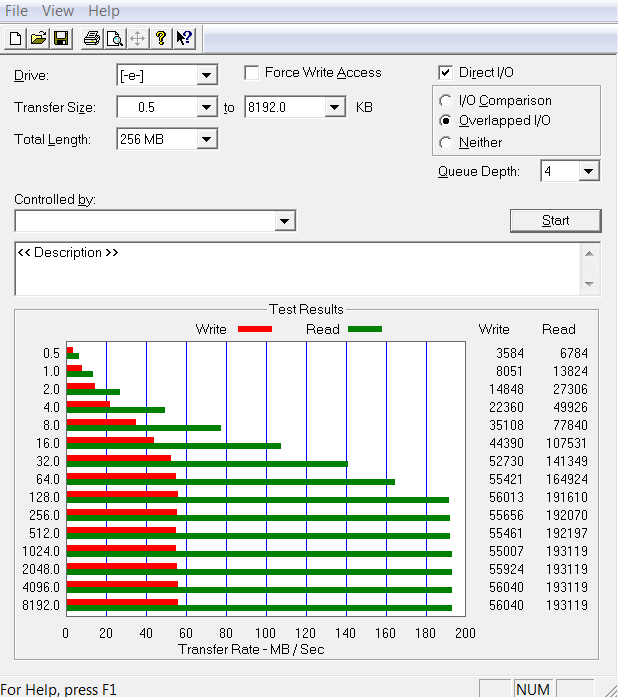Enable Force Write Access checkbox

pos(252,73)
